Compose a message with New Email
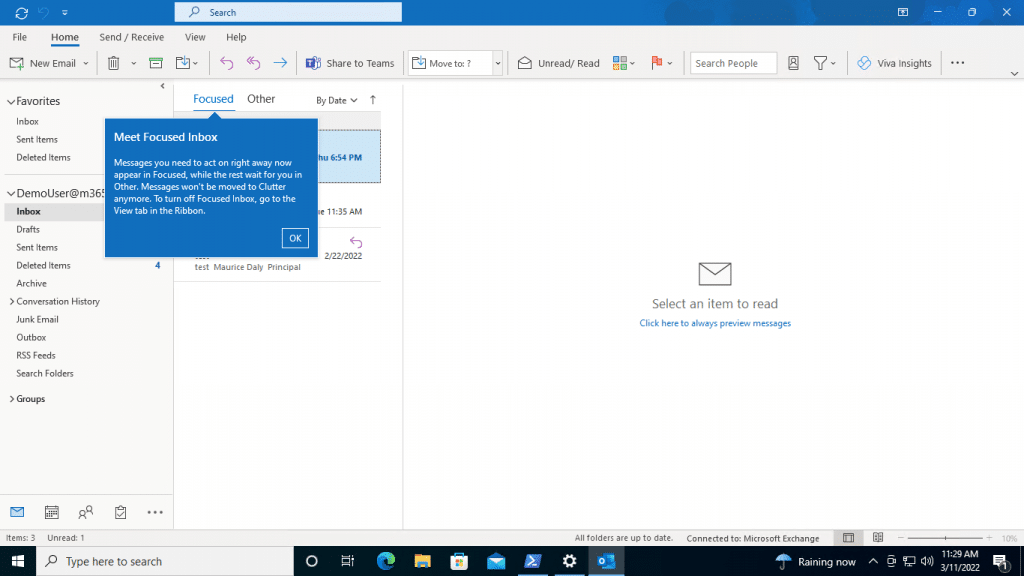The width and height of the screenshot is (1024, 576). tap(43, 63)
